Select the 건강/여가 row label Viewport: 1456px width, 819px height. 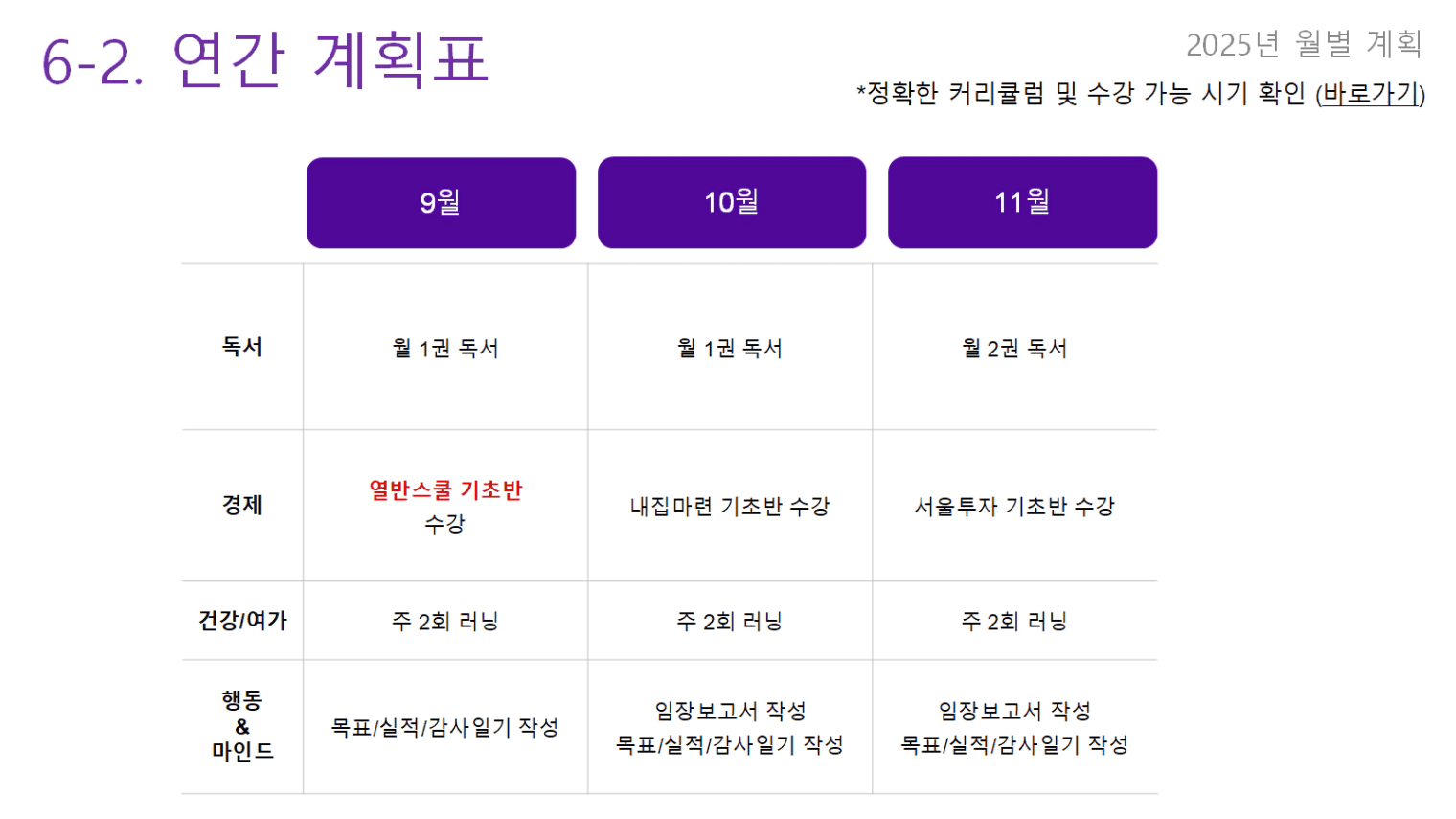[x=242, y=621]
